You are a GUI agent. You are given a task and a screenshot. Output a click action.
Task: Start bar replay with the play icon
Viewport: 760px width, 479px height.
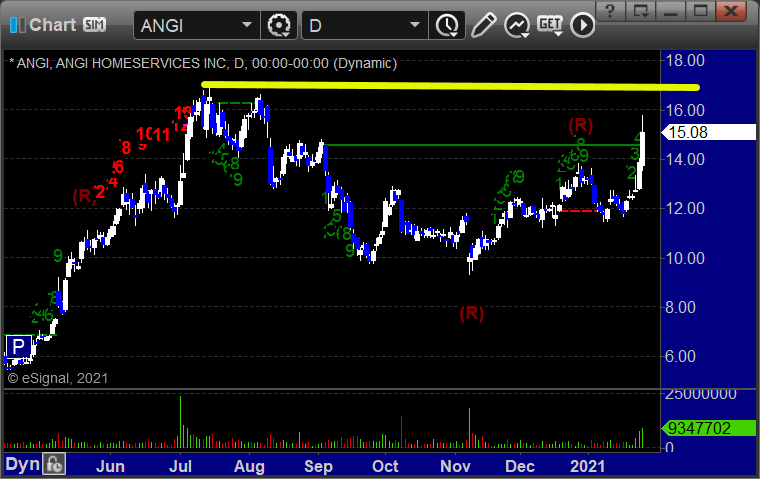pyautogui.click(x=582, y=25)
